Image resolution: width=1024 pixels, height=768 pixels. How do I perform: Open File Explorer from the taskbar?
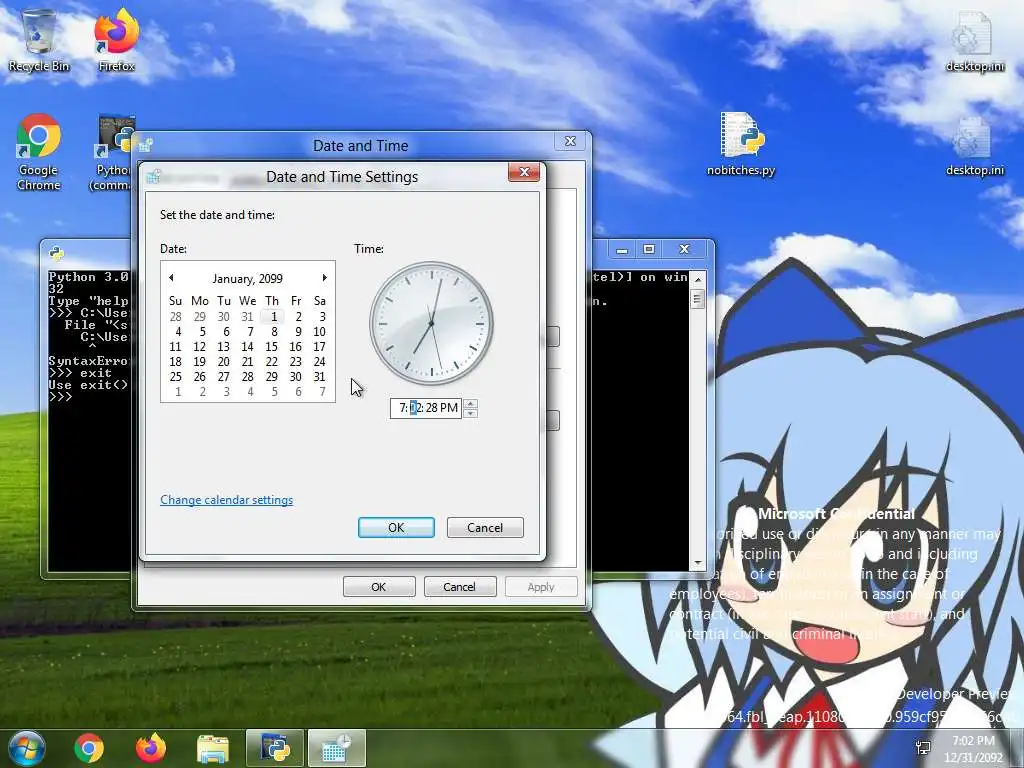click(x=213, y=748)
